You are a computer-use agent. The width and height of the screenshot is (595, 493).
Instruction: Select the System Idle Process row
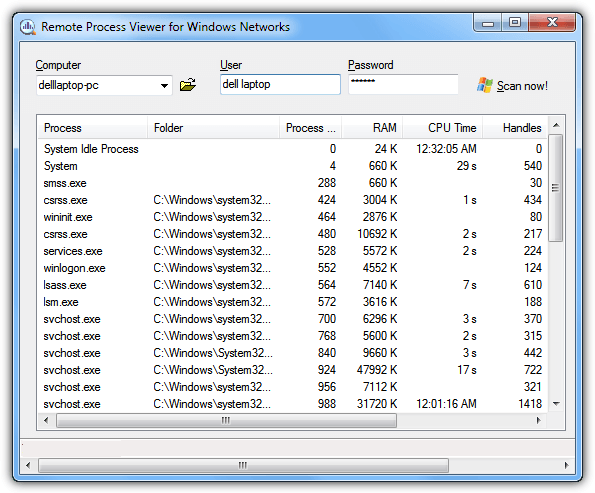293,149
